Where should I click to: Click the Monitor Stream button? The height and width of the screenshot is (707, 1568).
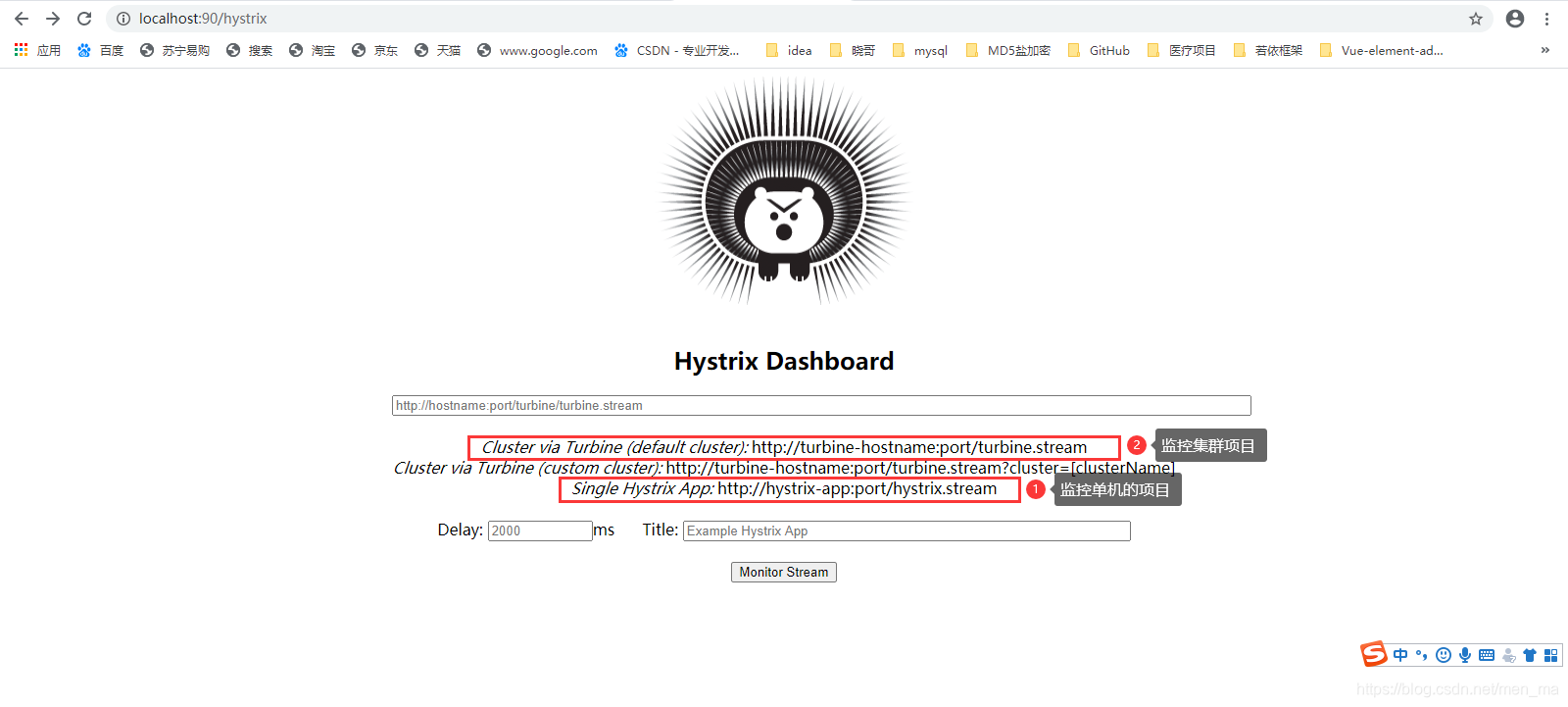pos(784,572)
